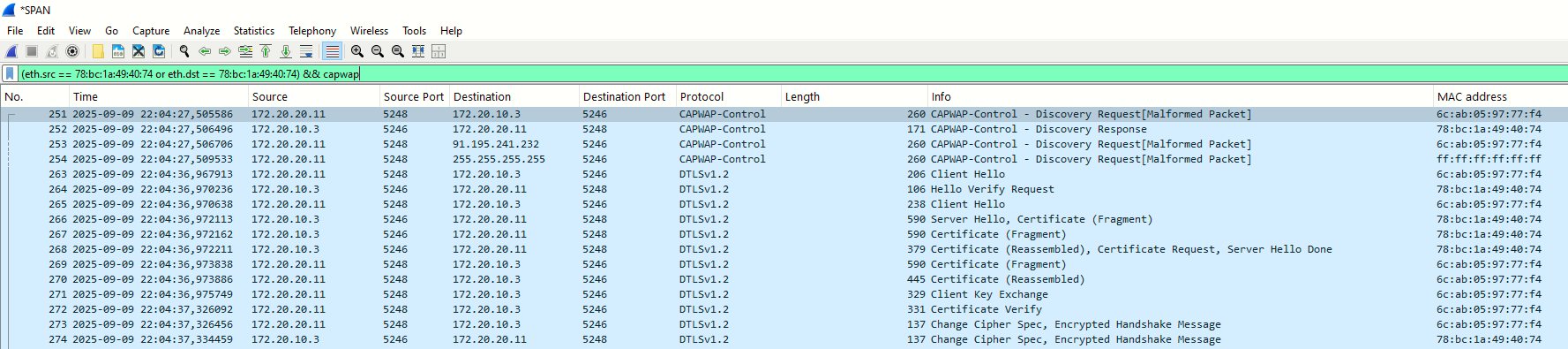Image resolution: width=1568 pixels, height=349 pixels.
Task: Select packet 253 destined to 91.195.241.232
Action: (784, 144)
